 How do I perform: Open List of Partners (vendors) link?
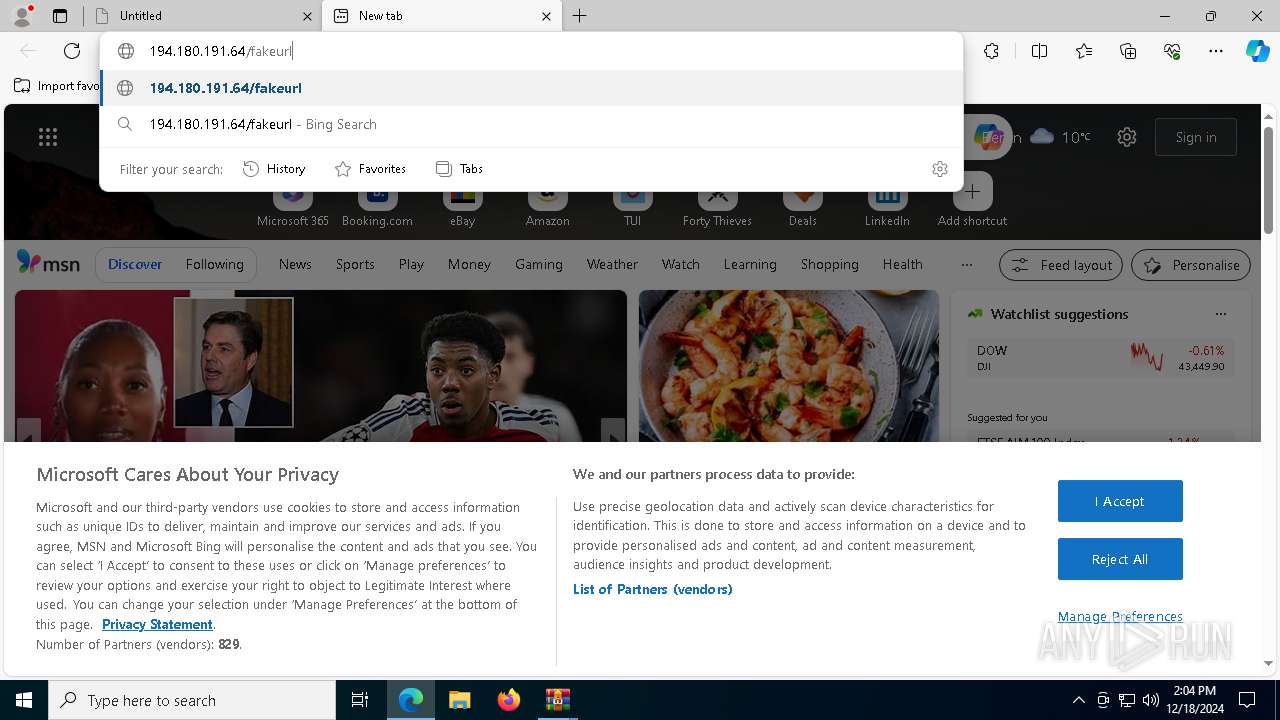click(x=653, y=589)
